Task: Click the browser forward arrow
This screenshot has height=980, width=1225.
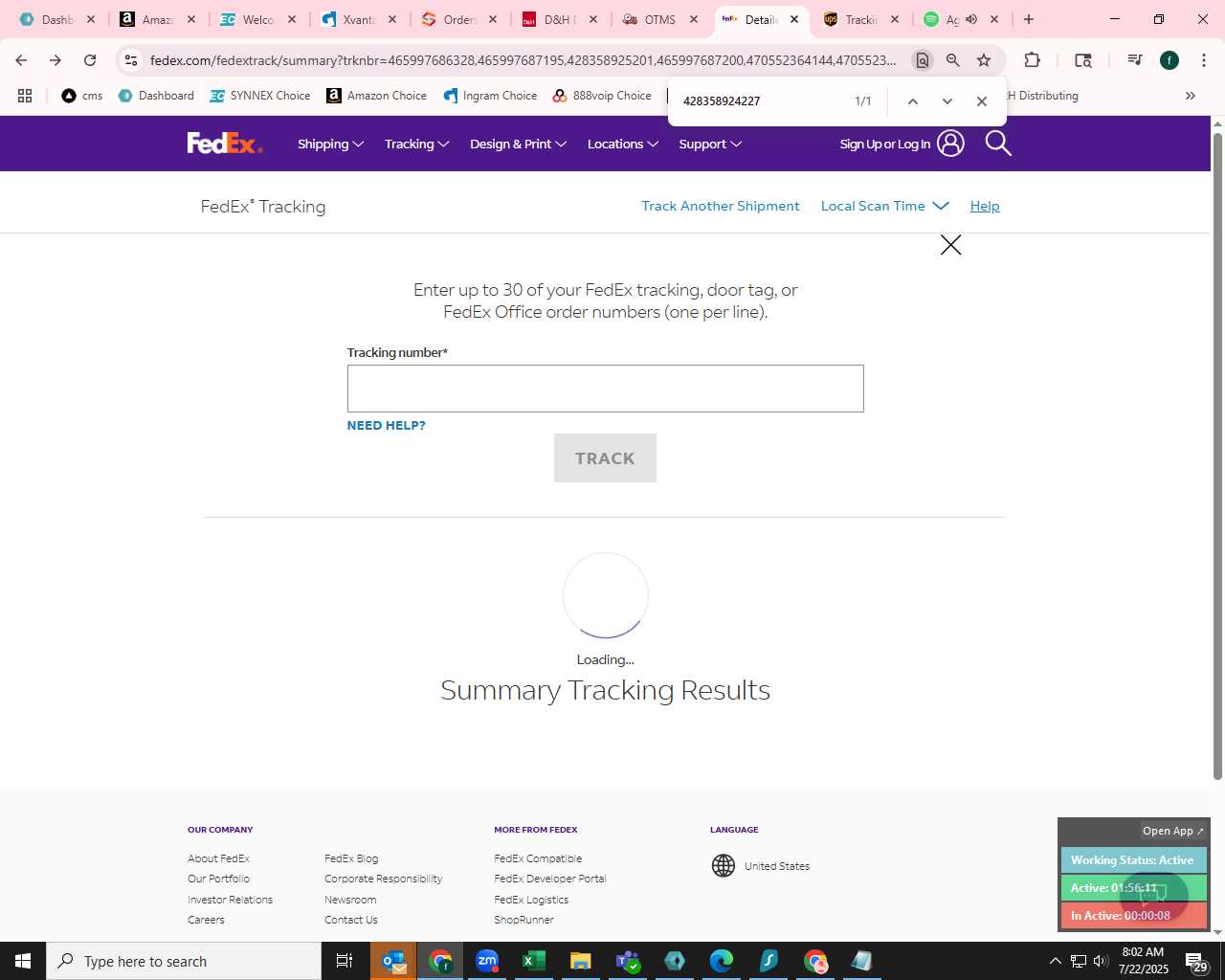Action: [56, 60]
